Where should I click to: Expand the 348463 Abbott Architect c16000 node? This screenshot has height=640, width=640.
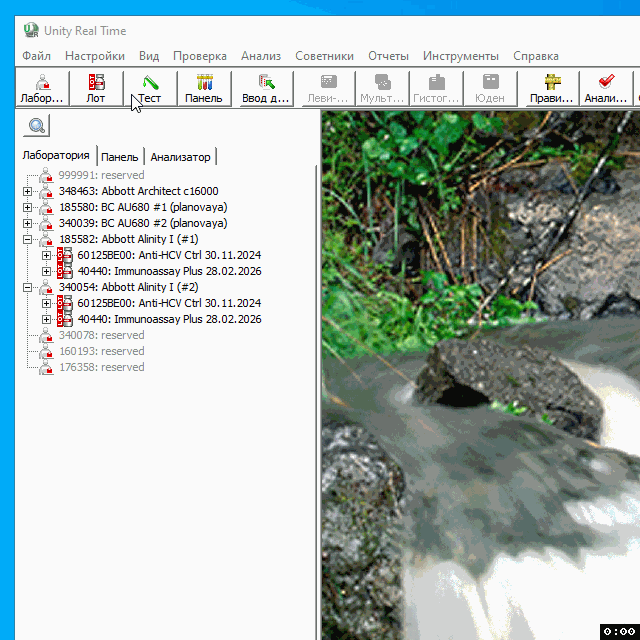pyautogui.click(x=28, y=191)
